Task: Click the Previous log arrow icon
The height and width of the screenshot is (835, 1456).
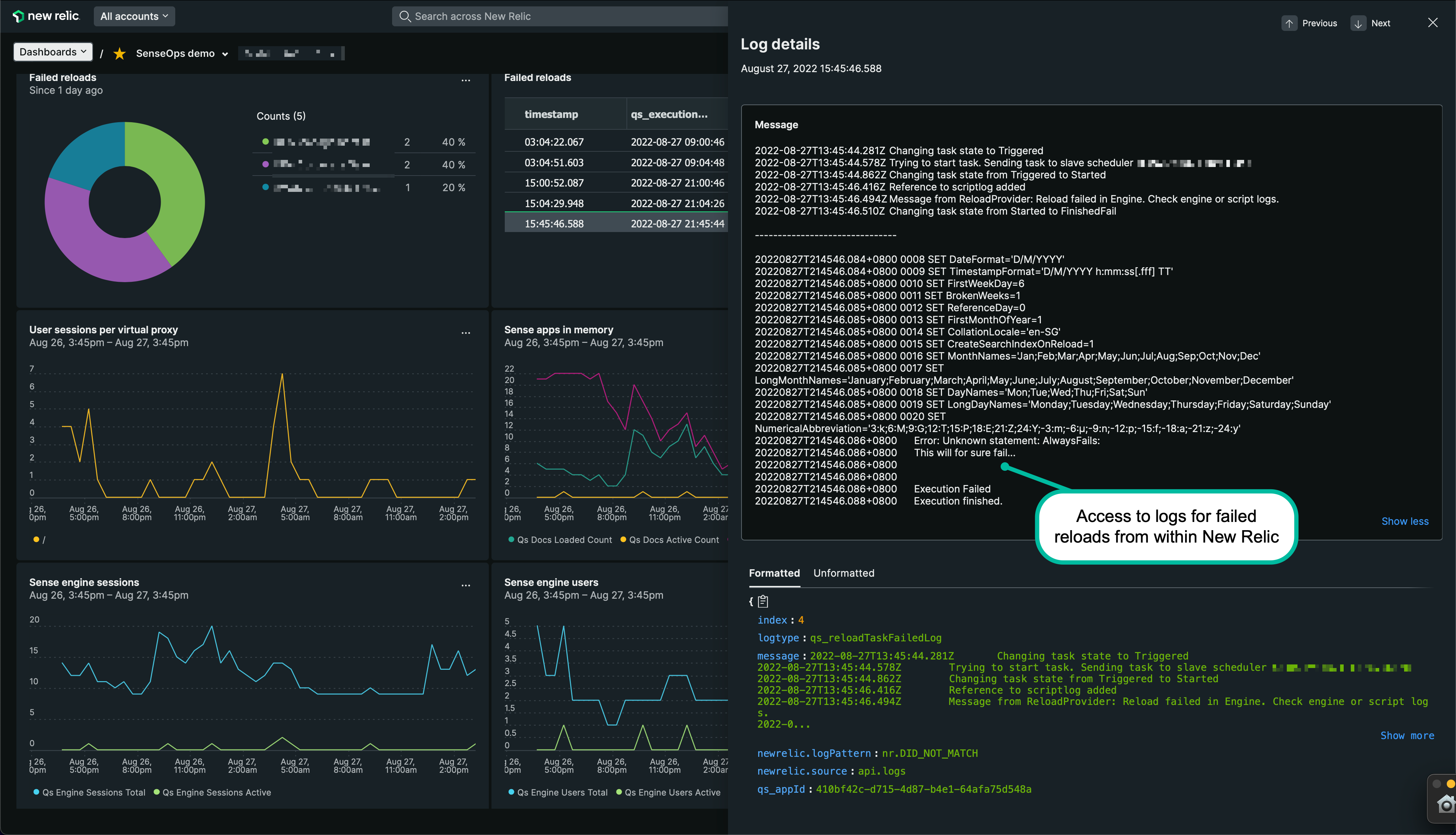Action: [x=1289, y=23]
